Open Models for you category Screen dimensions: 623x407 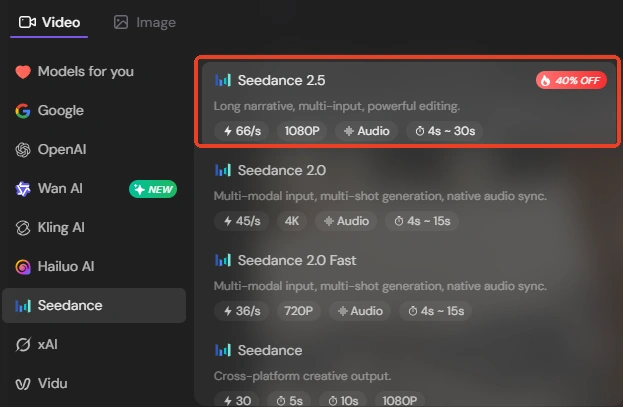(94, 72)
